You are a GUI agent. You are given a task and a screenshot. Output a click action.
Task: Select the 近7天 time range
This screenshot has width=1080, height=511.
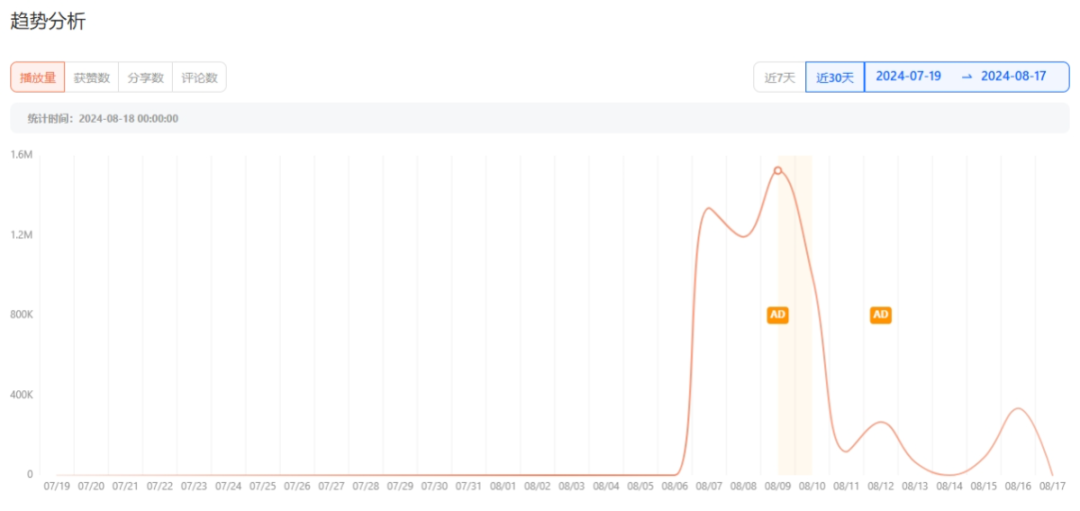click(779, 78)
